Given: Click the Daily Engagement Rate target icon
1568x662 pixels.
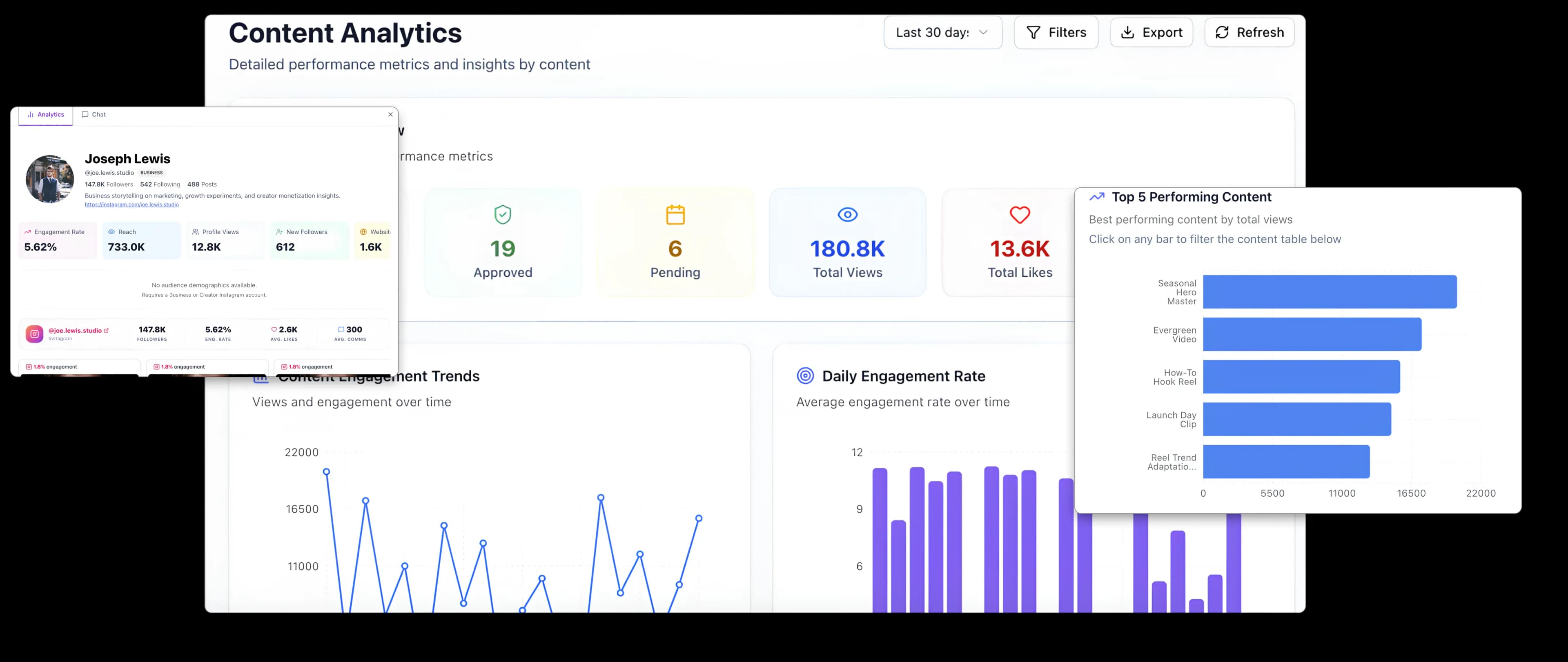Looking at the screenshot, I should pos(806,375).
